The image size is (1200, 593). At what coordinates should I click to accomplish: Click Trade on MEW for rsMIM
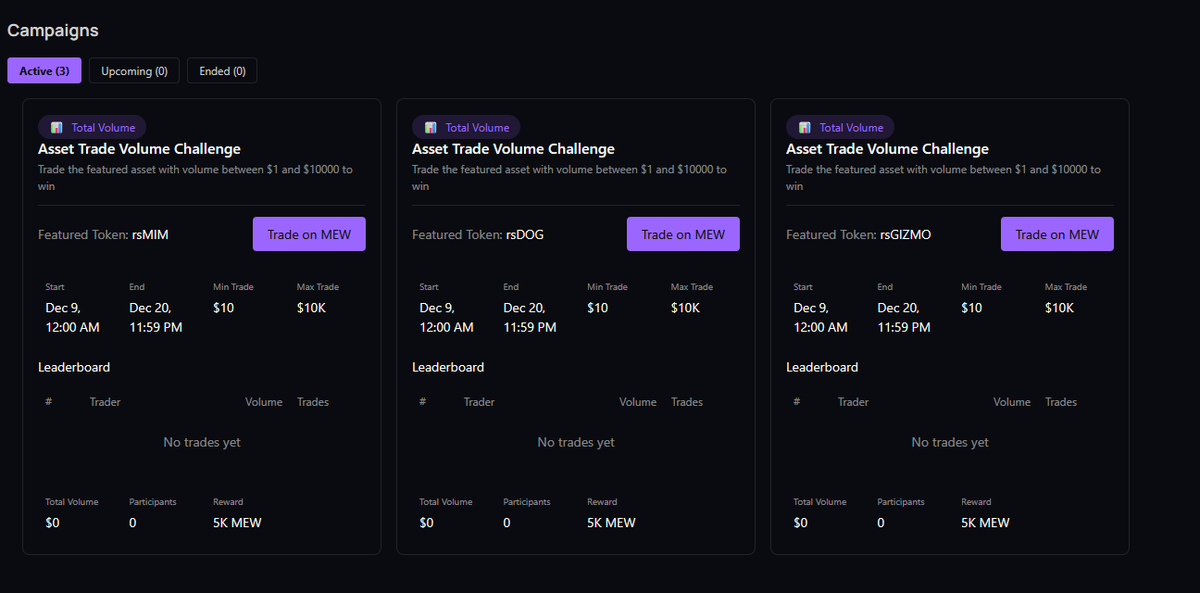pyautogui.click(x=309, y=234)
